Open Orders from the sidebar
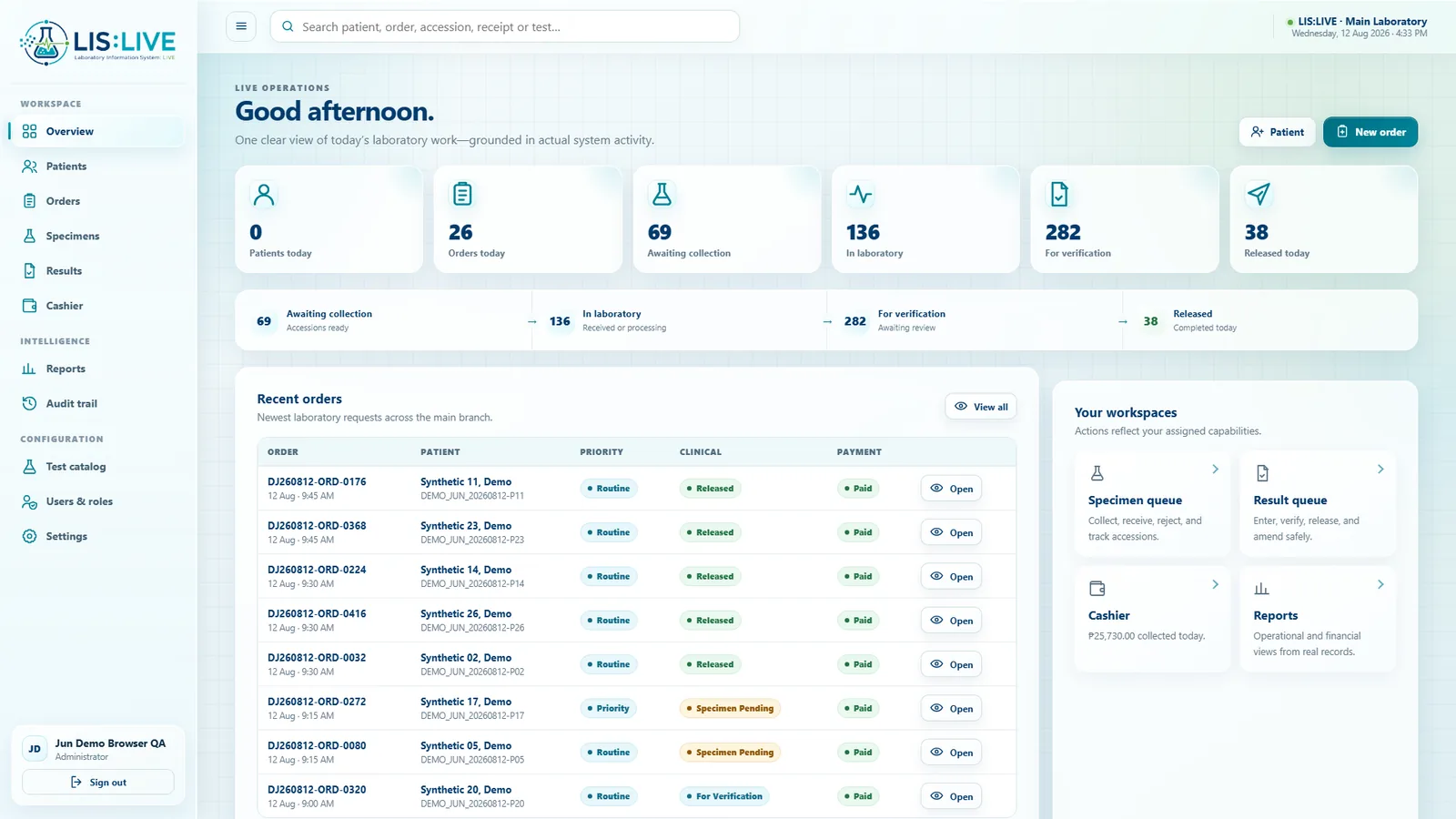The width and height of the screenshot is (1456, 819). [97, 201]
